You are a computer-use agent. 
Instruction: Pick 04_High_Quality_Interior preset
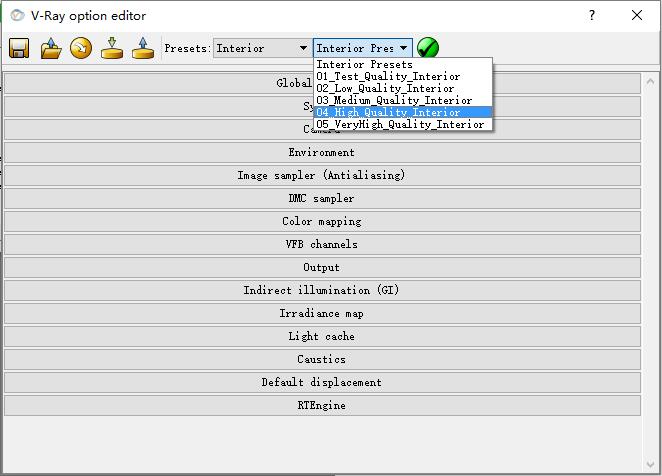[388, 113]
